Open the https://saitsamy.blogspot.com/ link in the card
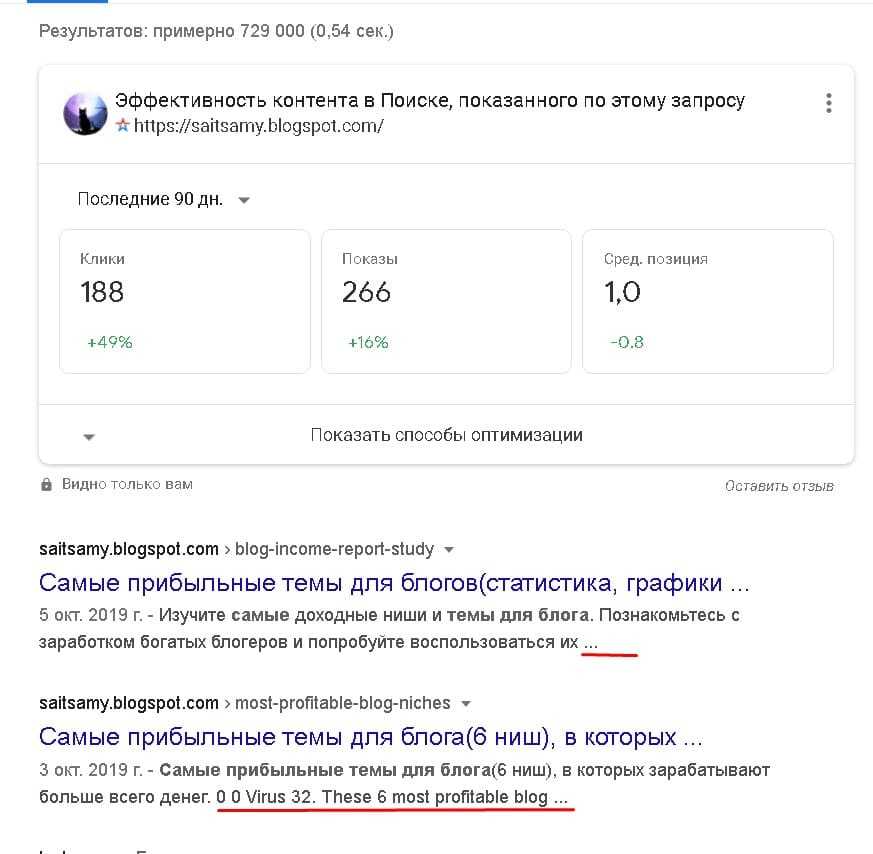873x854 pixels. click(x=258, y=127)
